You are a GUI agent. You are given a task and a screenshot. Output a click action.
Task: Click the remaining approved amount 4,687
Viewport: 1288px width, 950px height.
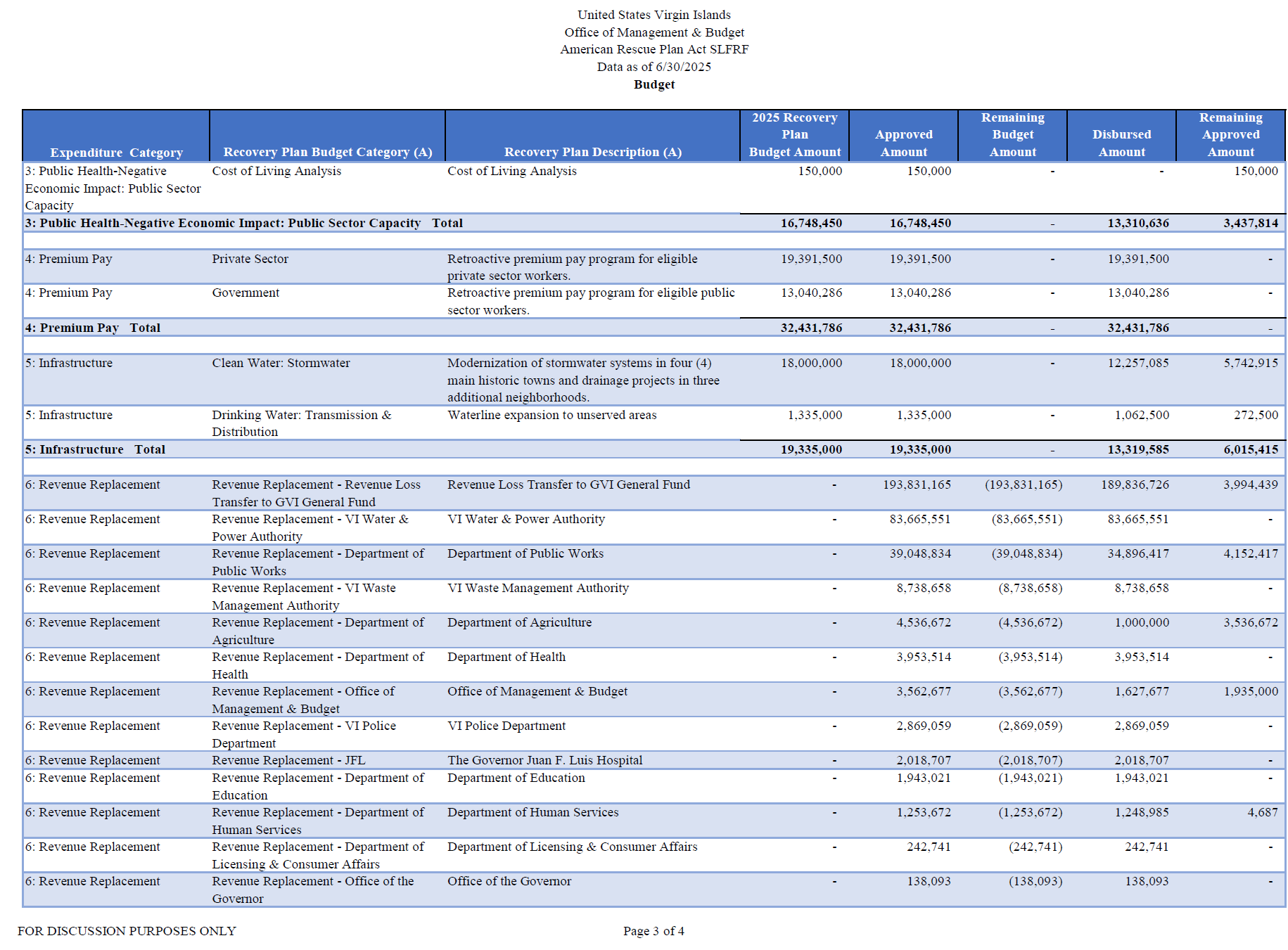coord(1263,812)
